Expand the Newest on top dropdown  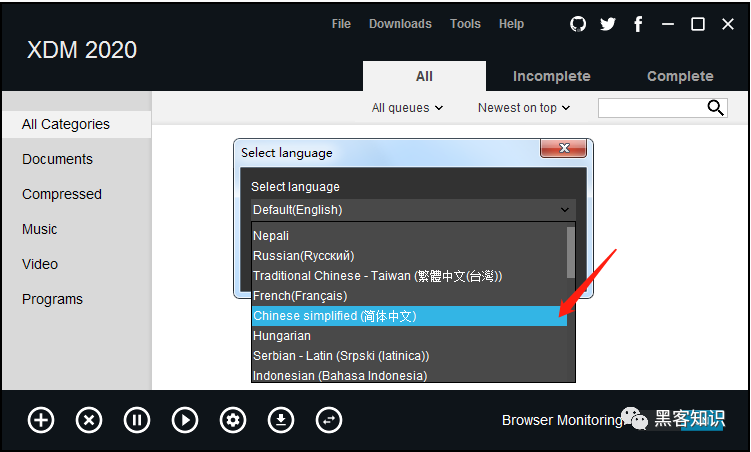click(x=524, y=108)
